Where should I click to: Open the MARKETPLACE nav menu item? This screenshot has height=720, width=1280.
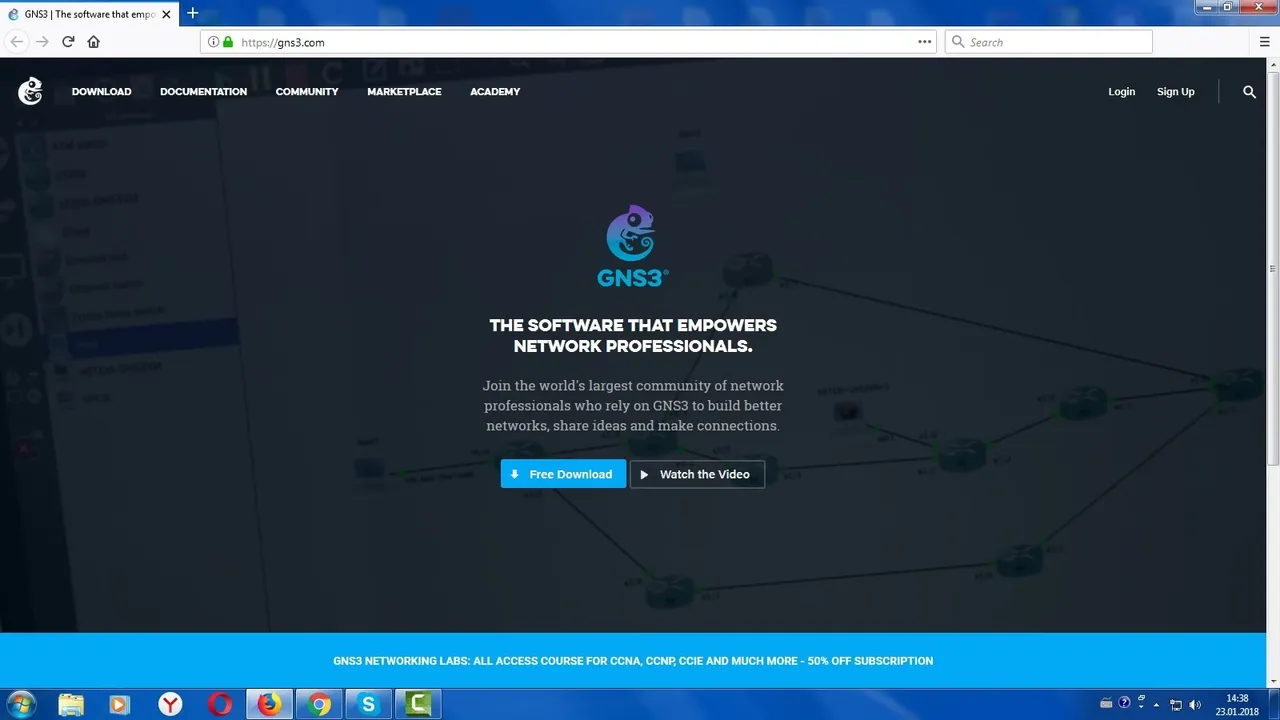coord(404,92)
